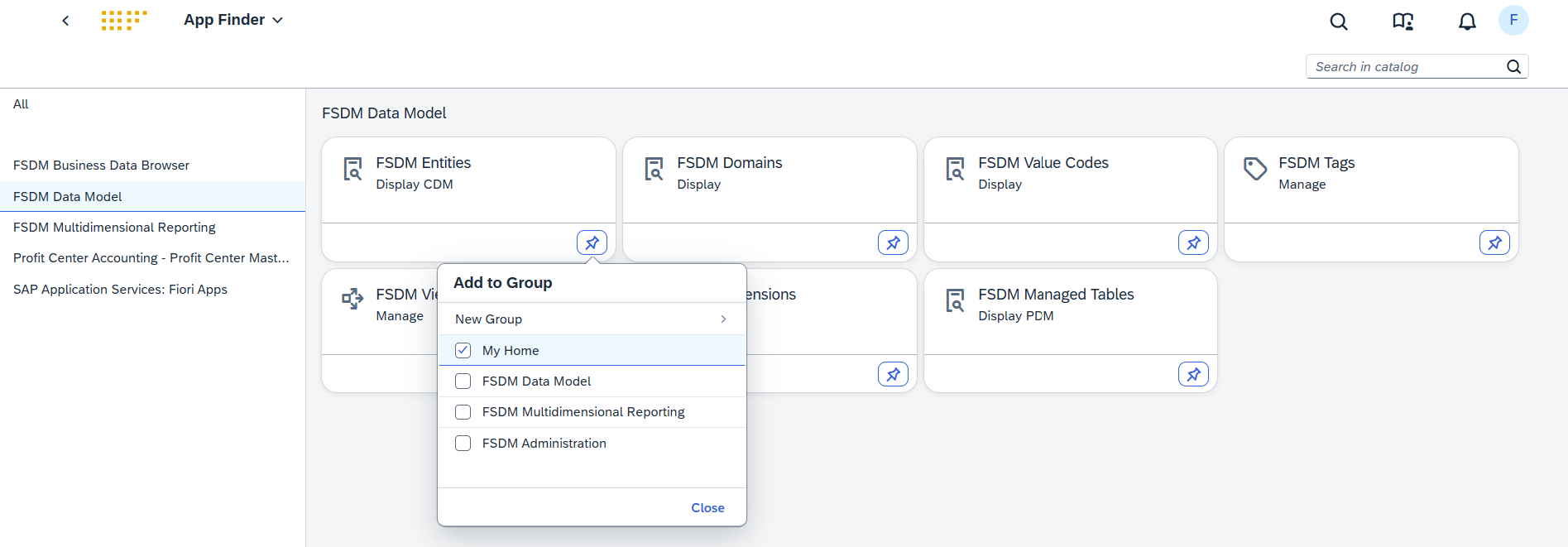Check the FSDM Administration checkbox
This screenshot has height=547, width=1568.
[463, 444]
